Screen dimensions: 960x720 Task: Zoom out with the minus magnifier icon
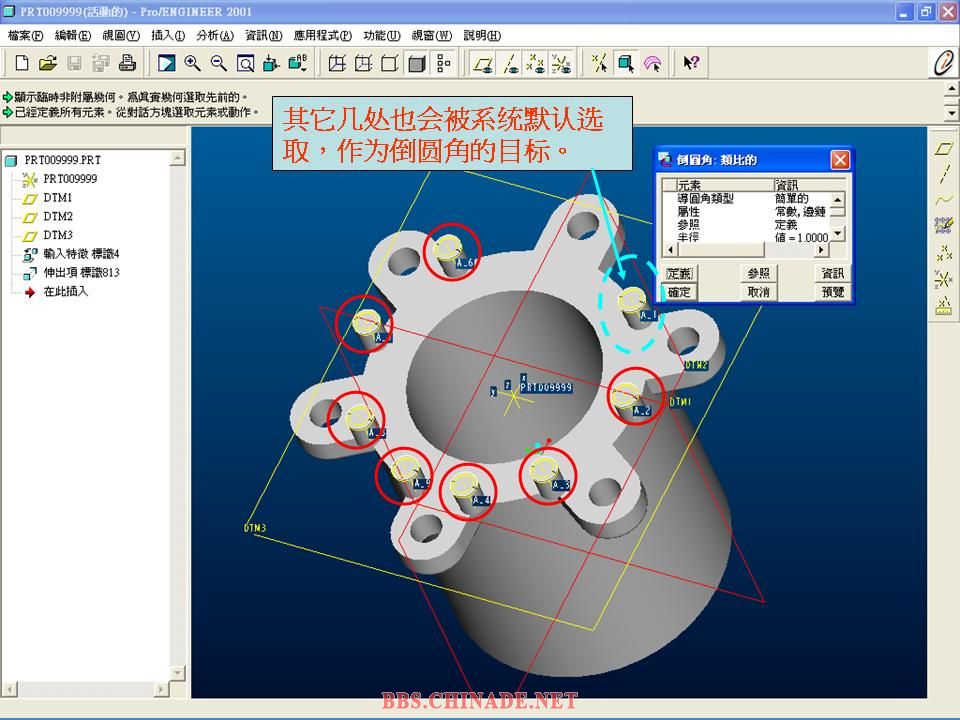pos(219,63)
